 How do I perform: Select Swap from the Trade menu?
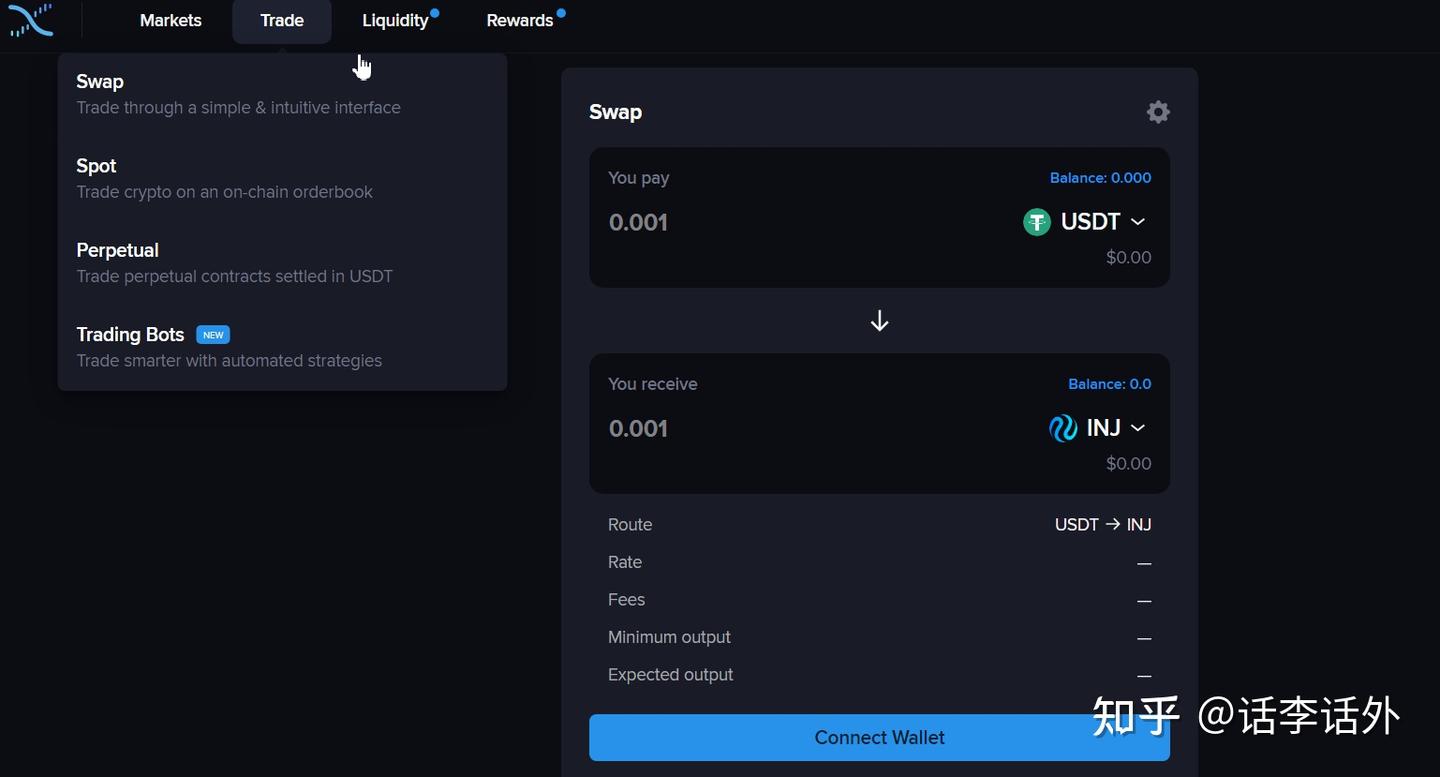100,82
